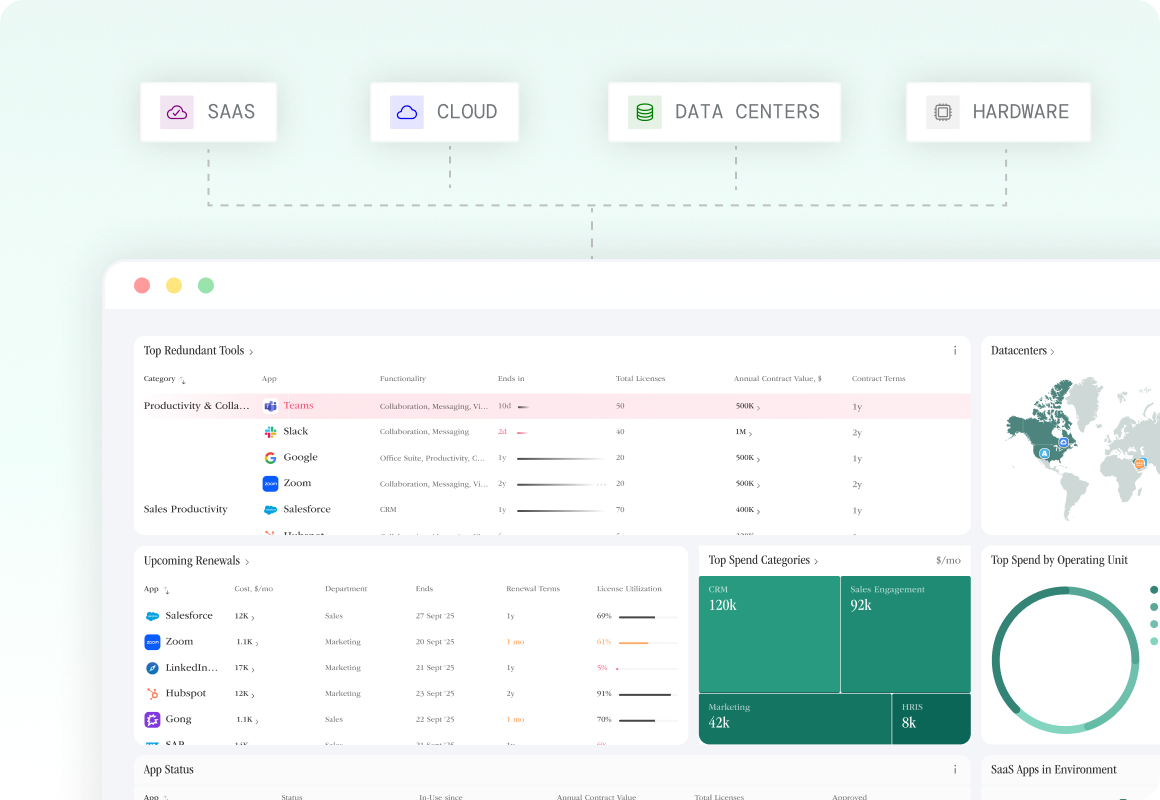Screen dimensions: 1160x800
Task: Click the Ends in column header
Action: (x=511, y=379)
